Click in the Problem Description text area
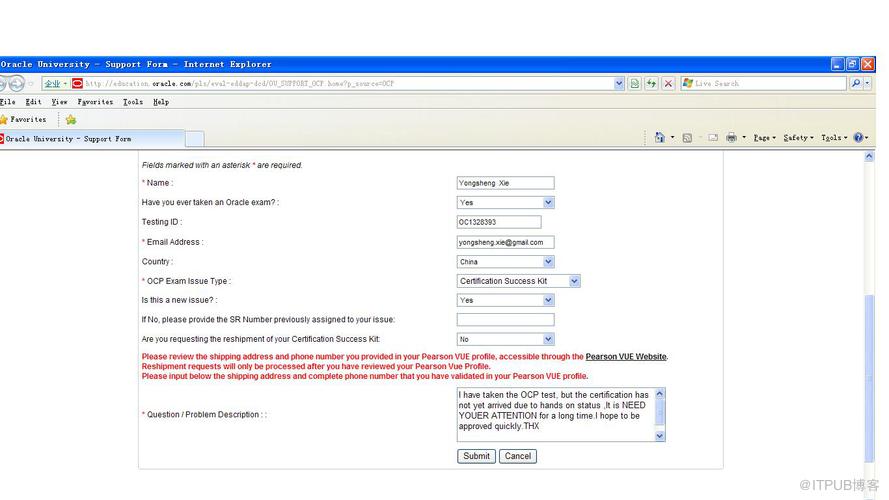The height and width of the screenshot is (500, 889). pos(556,414)
